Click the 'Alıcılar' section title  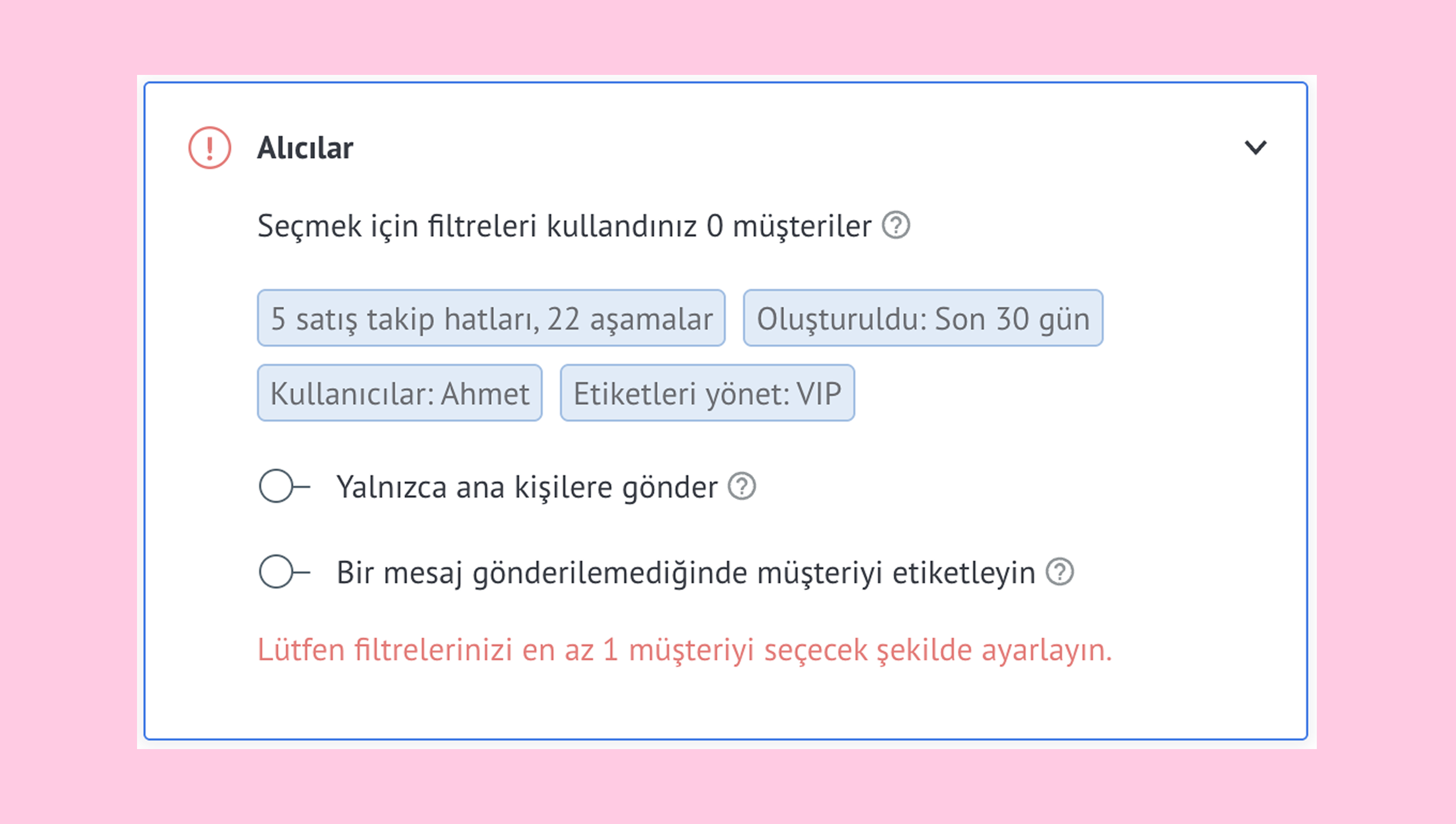click(x=305, y=148)
